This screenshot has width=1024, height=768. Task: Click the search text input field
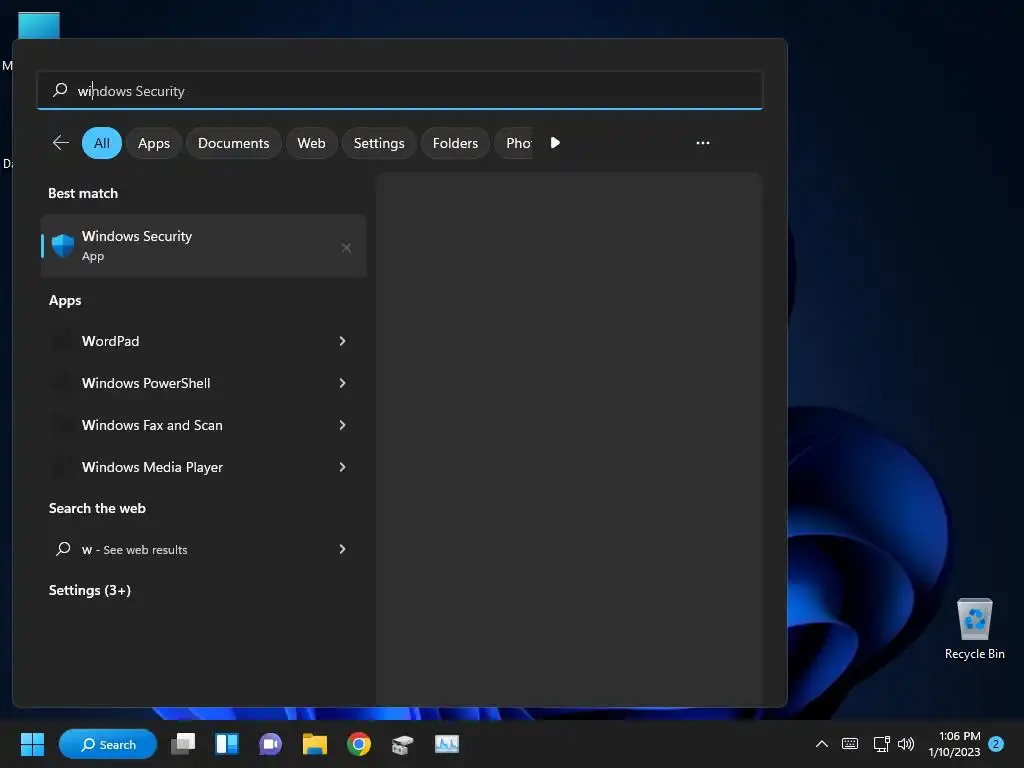click(400, 90)
